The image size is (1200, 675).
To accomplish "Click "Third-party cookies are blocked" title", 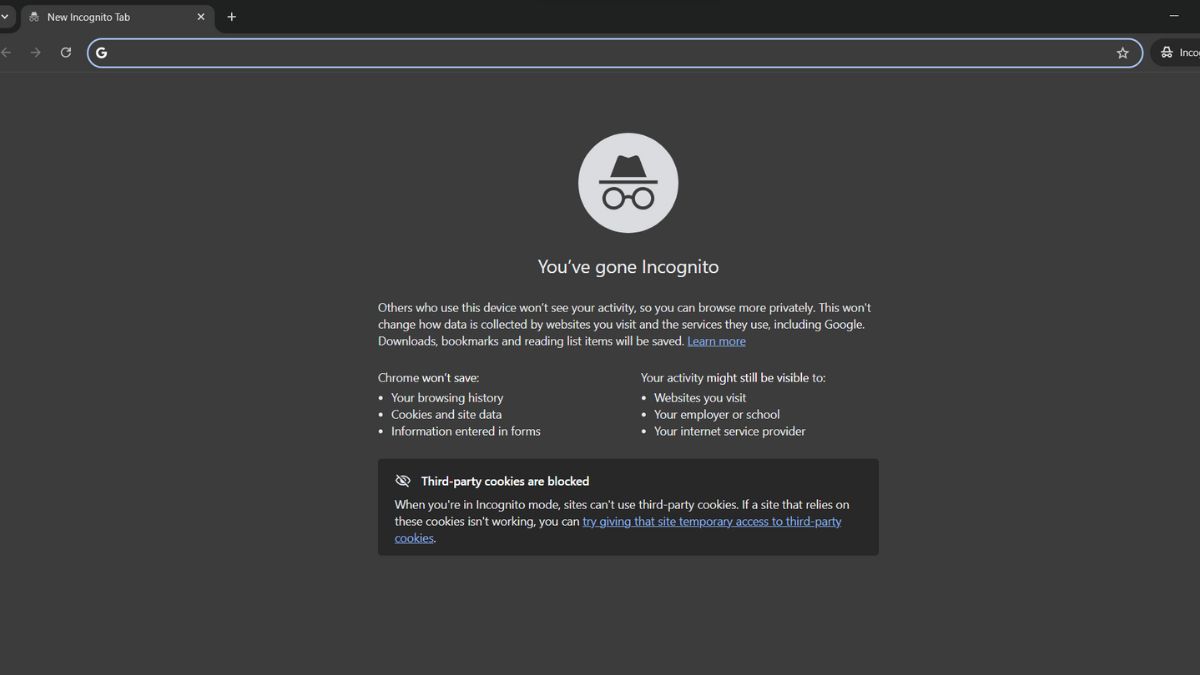I will pos(505,481).
